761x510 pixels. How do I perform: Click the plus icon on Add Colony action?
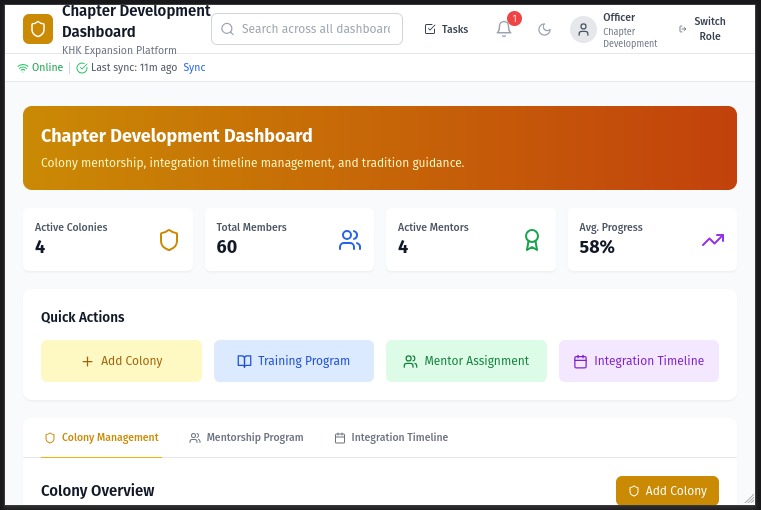[87, 362]
